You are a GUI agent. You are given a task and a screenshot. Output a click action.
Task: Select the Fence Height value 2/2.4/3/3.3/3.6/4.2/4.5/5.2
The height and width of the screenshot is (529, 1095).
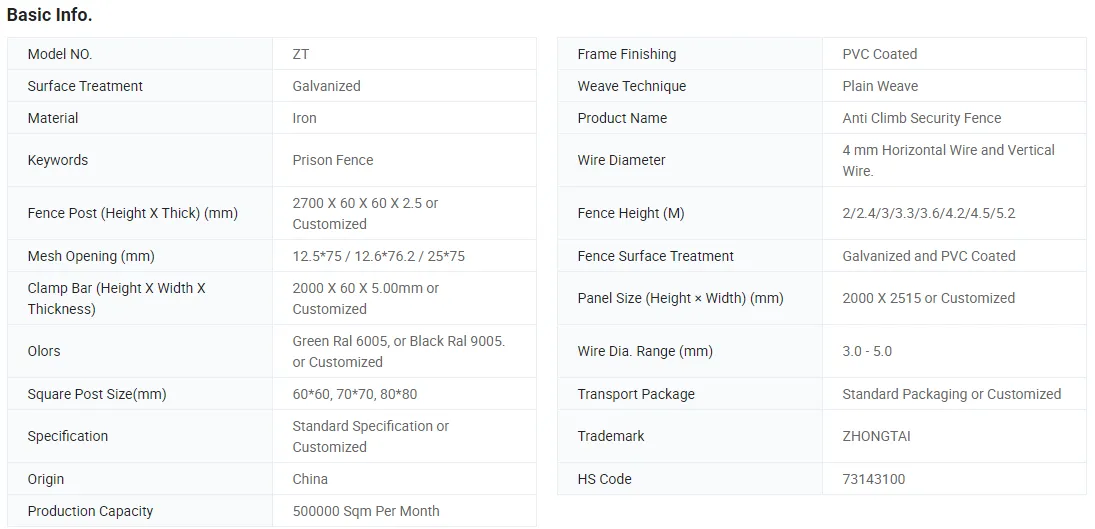[x=928, y=213]
